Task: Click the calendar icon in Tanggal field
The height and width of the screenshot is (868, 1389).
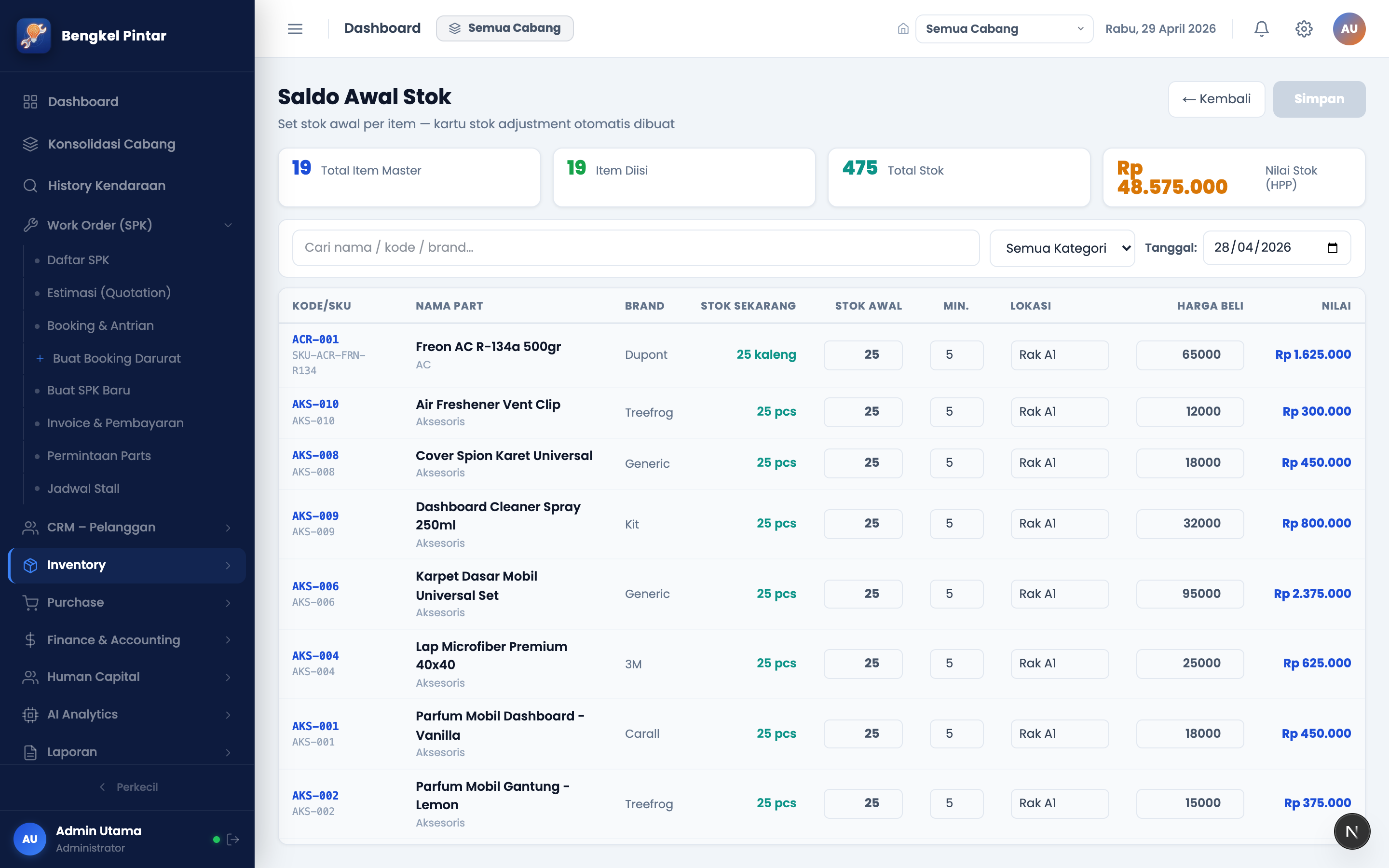Action: pos(1332,248)
